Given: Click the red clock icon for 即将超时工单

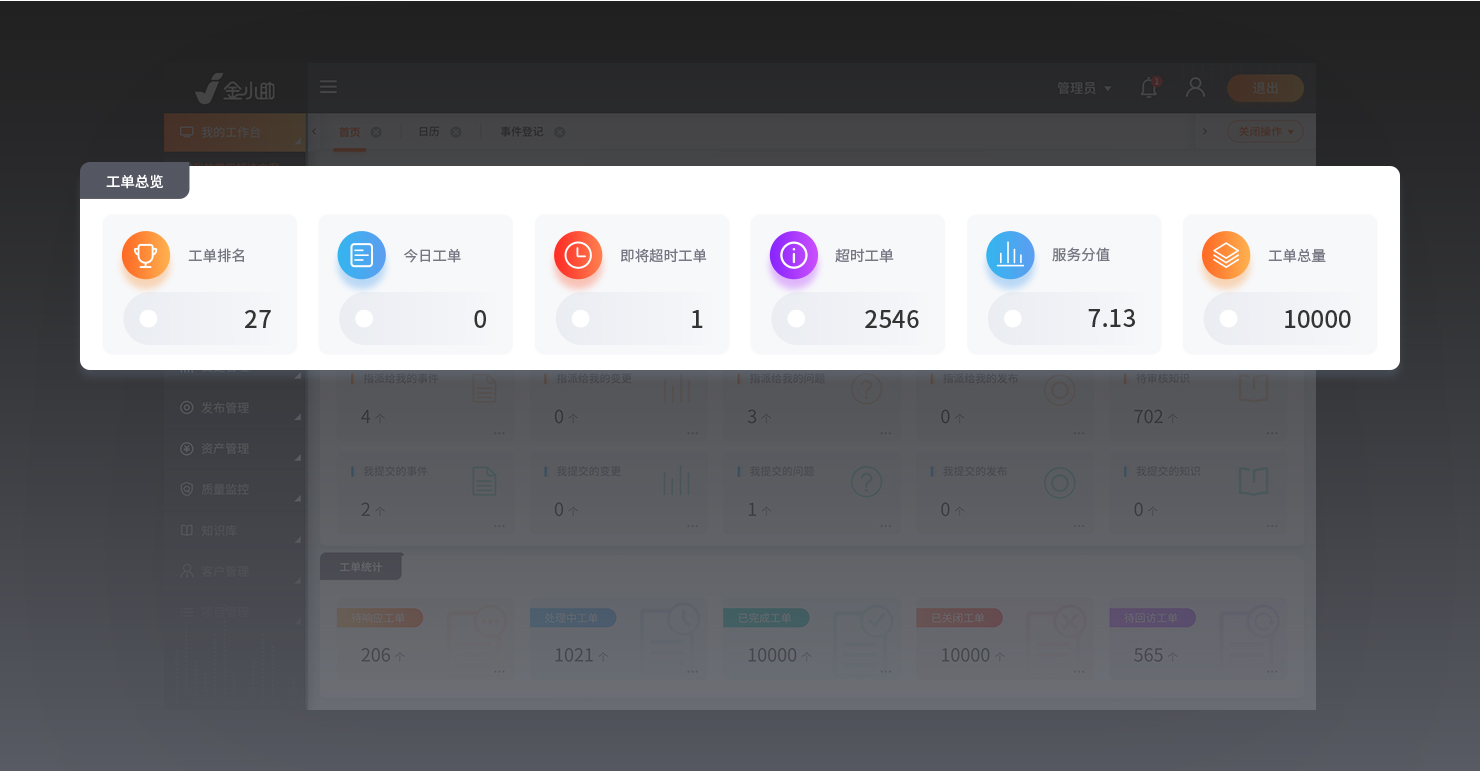Looking at the screenshot, I should [578, 255].
